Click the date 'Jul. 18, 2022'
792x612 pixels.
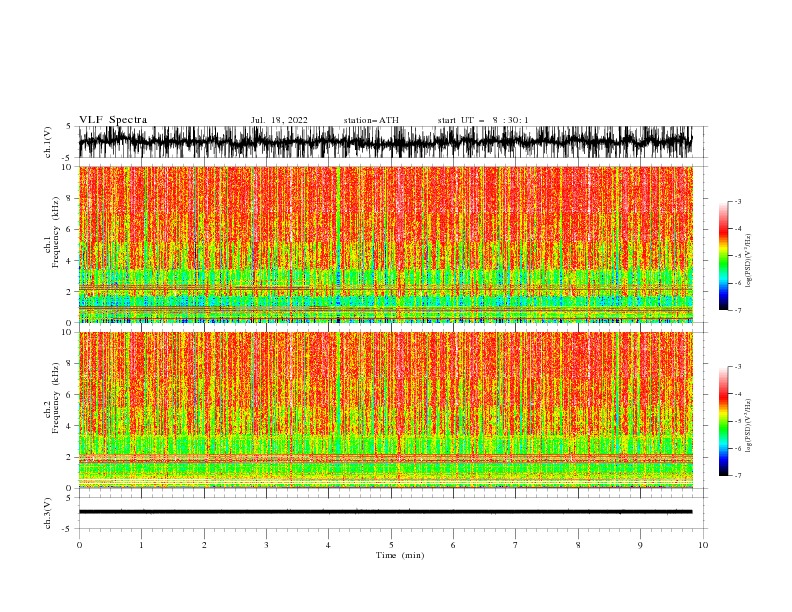(279, 120)
